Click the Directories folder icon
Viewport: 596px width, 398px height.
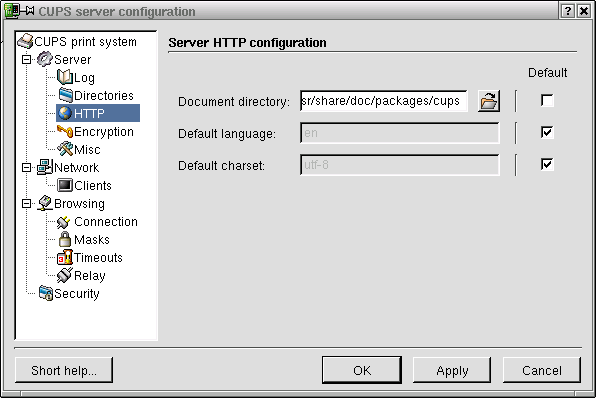click(x=65, y=95)
